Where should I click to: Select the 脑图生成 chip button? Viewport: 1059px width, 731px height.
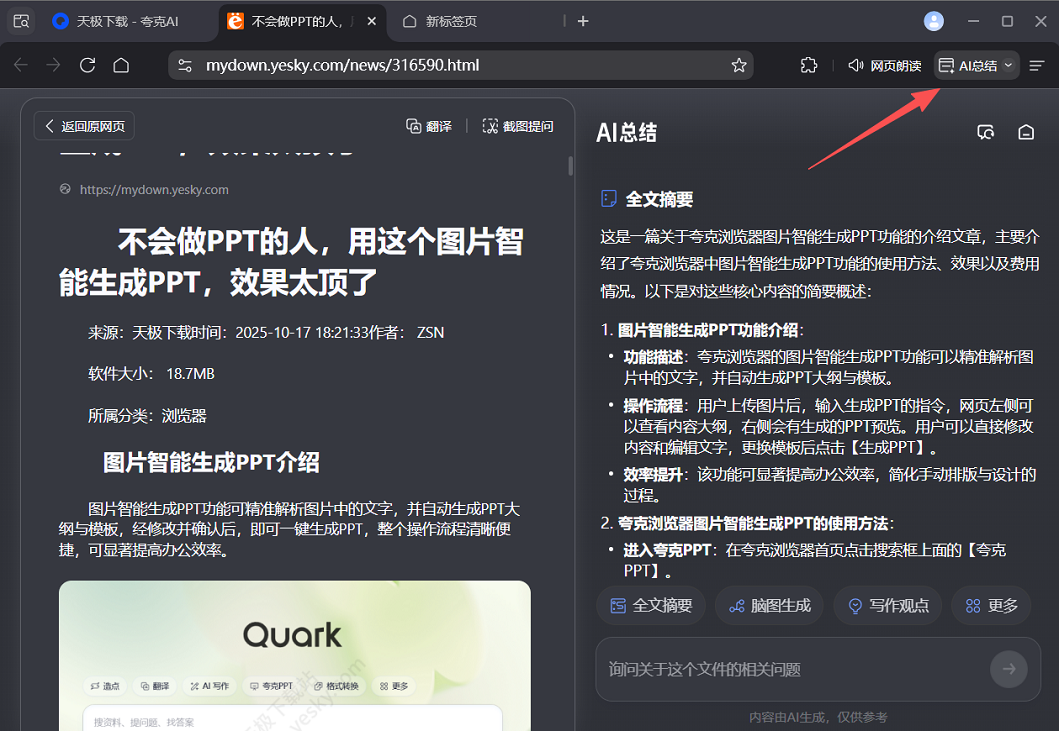(x=769, y=605)
